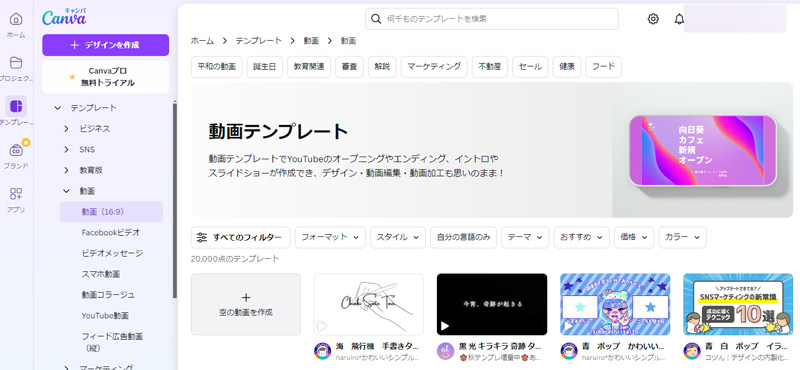Screen dimensions: 800x370
Task: Select the 解説 tag chip
Action: [382, 67]
